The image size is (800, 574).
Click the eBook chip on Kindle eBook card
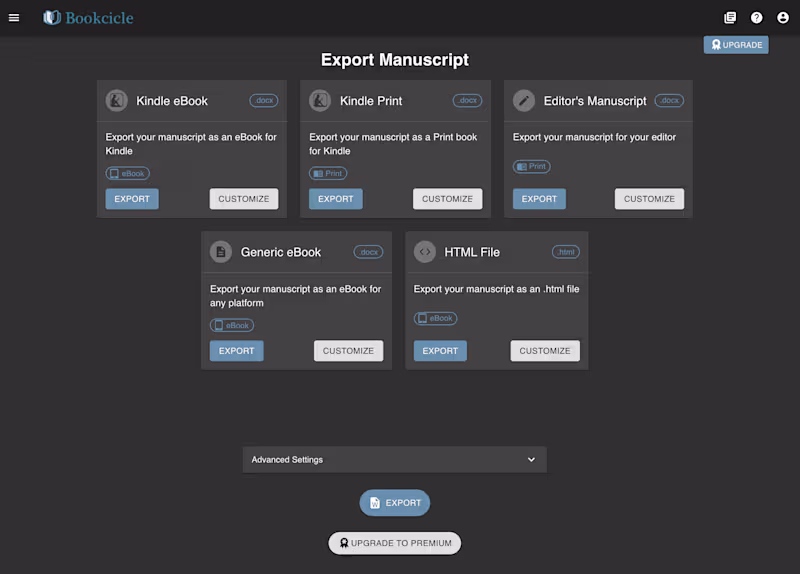(x=128, y=173)
